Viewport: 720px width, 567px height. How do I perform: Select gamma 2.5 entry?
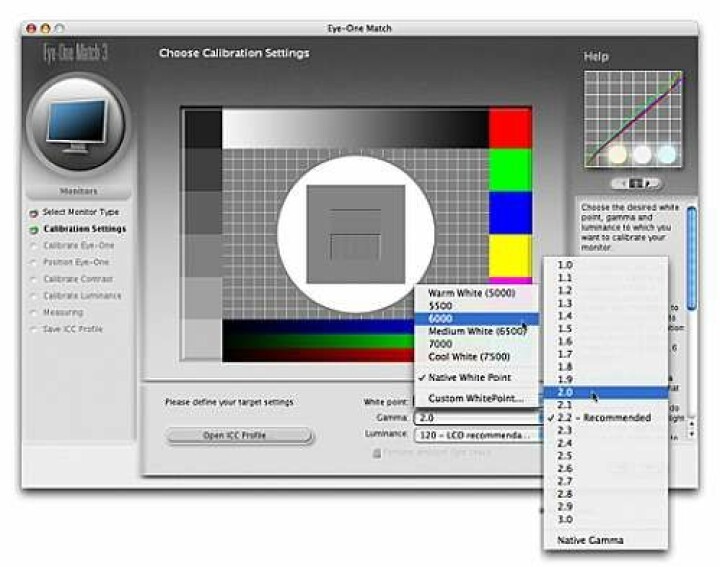pyautogui.click(x=606, y=456)
